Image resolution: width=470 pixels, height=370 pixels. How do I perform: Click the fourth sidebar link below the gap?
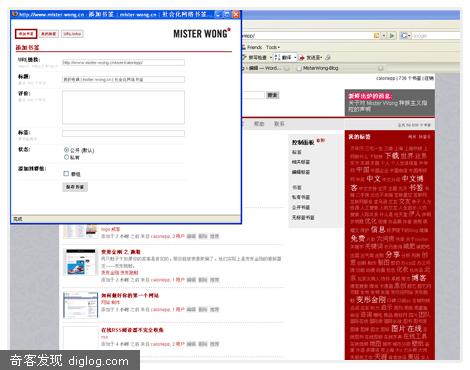[x=297, y=187]
